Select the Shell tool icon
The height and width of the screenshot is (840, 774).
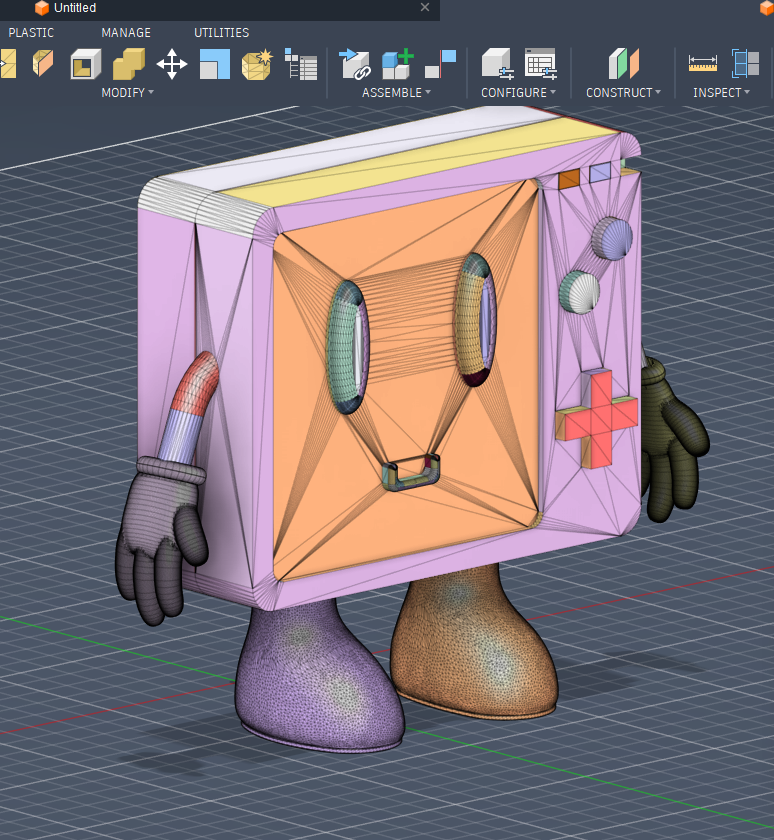tap(86, 64)
